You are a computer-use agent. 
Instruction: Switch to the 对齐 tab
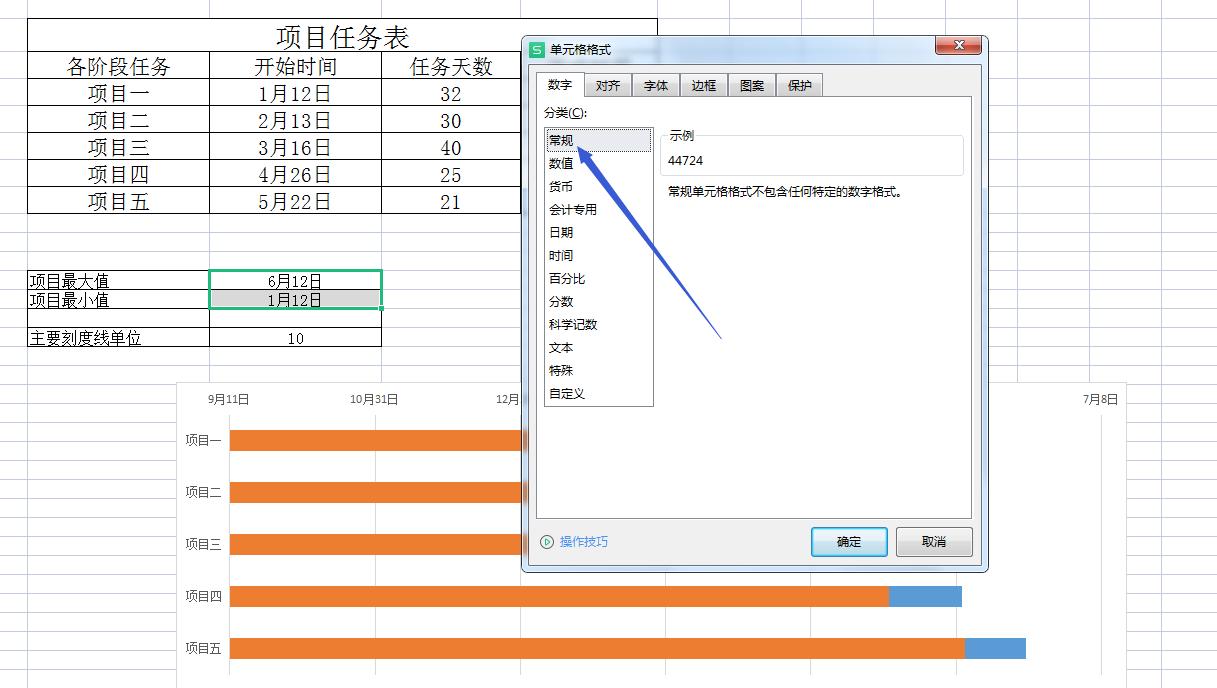tap(608, 85)
